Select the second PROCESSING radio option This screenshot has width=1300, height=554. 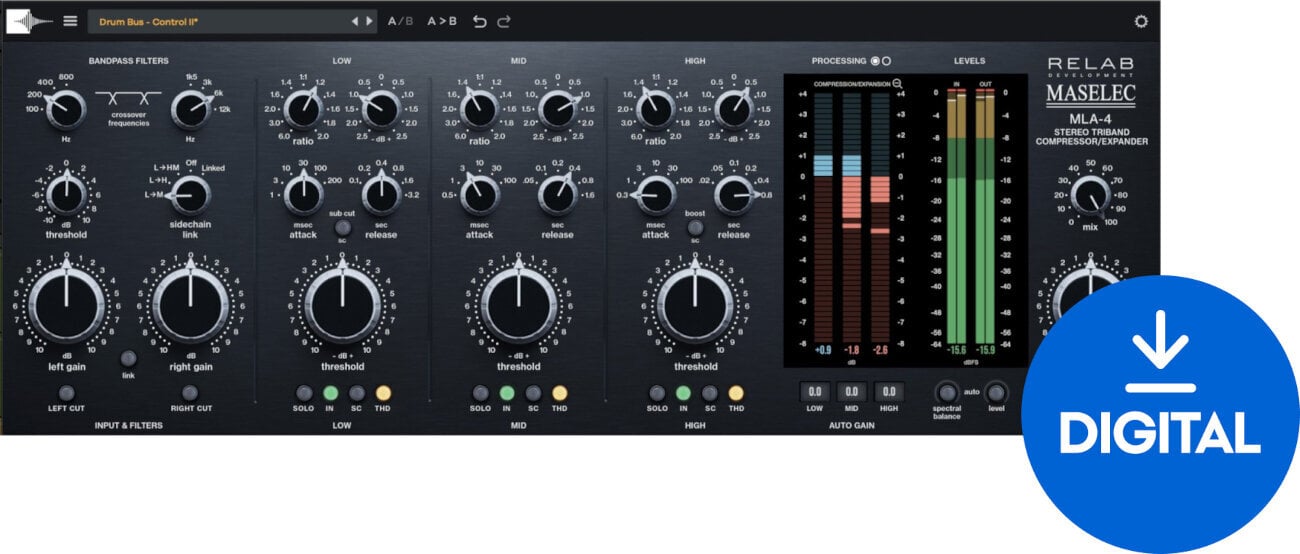(886, 61)
